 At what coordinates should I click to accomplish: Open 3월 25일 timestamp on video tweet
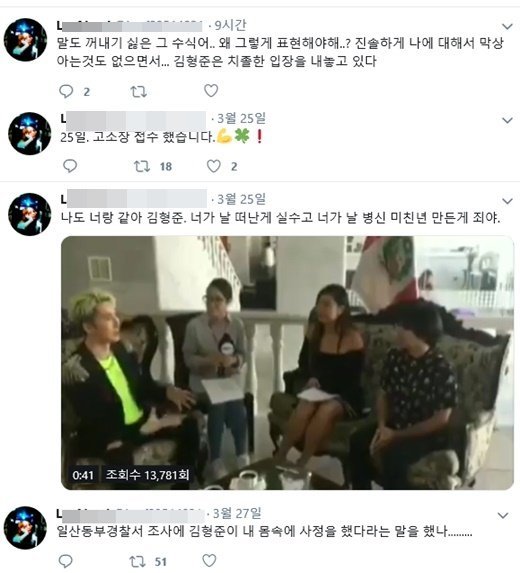(x=242, y=199)
